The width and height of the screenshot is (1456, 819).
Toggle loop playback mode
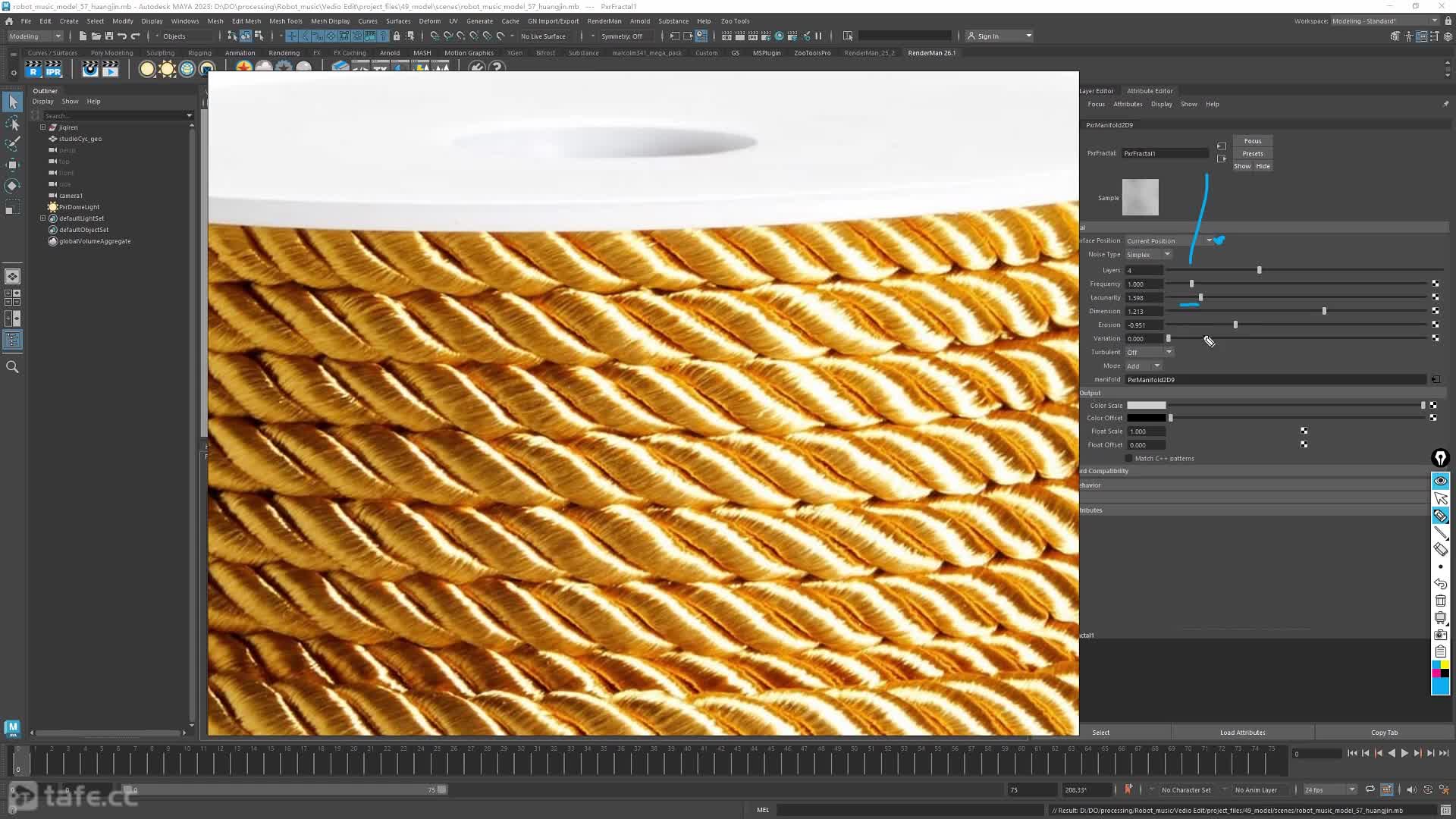1370,789
